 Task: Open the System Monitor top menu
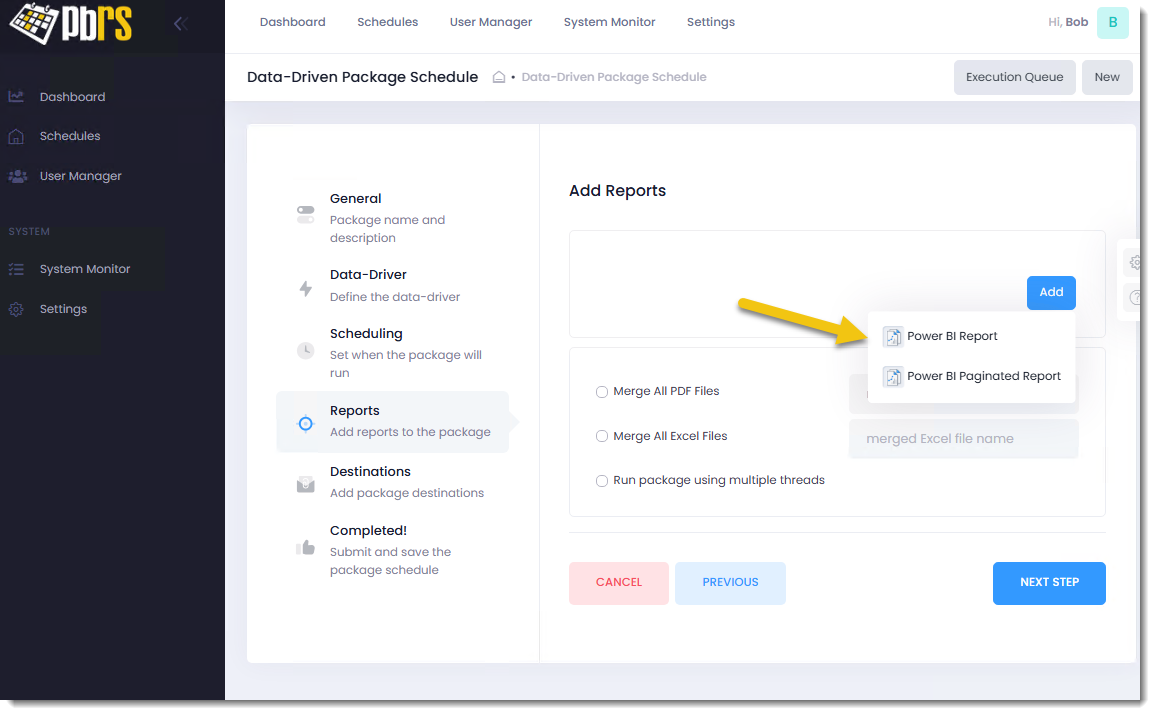click(609, 22)
